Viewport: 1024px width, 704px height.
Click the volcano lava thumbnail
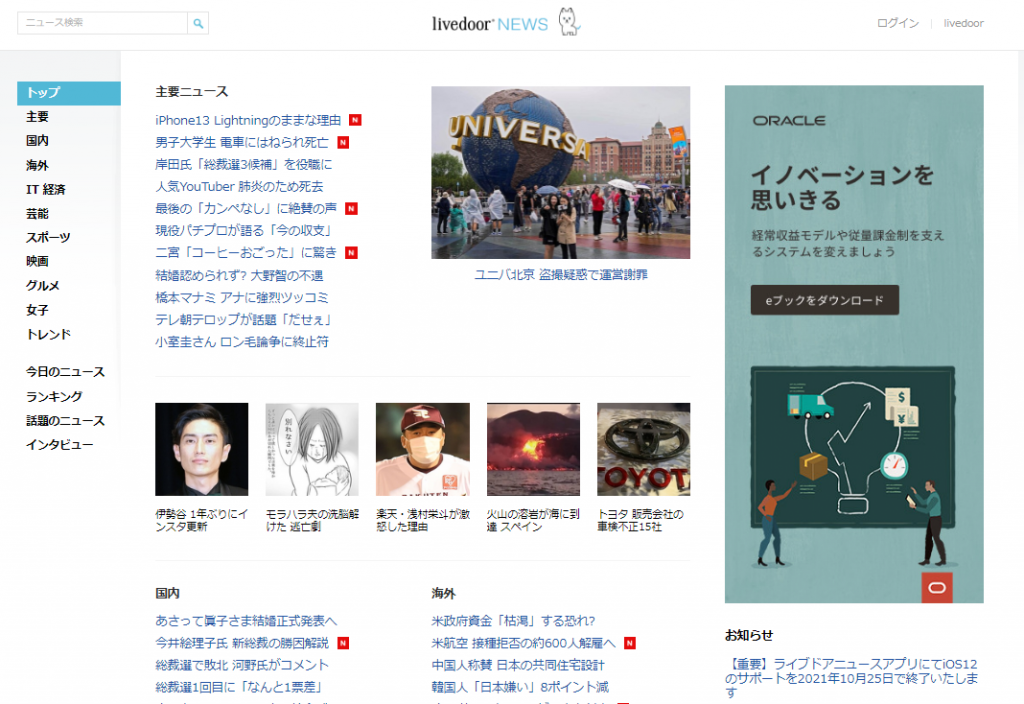pyautogui.click(x=534, y=449)
